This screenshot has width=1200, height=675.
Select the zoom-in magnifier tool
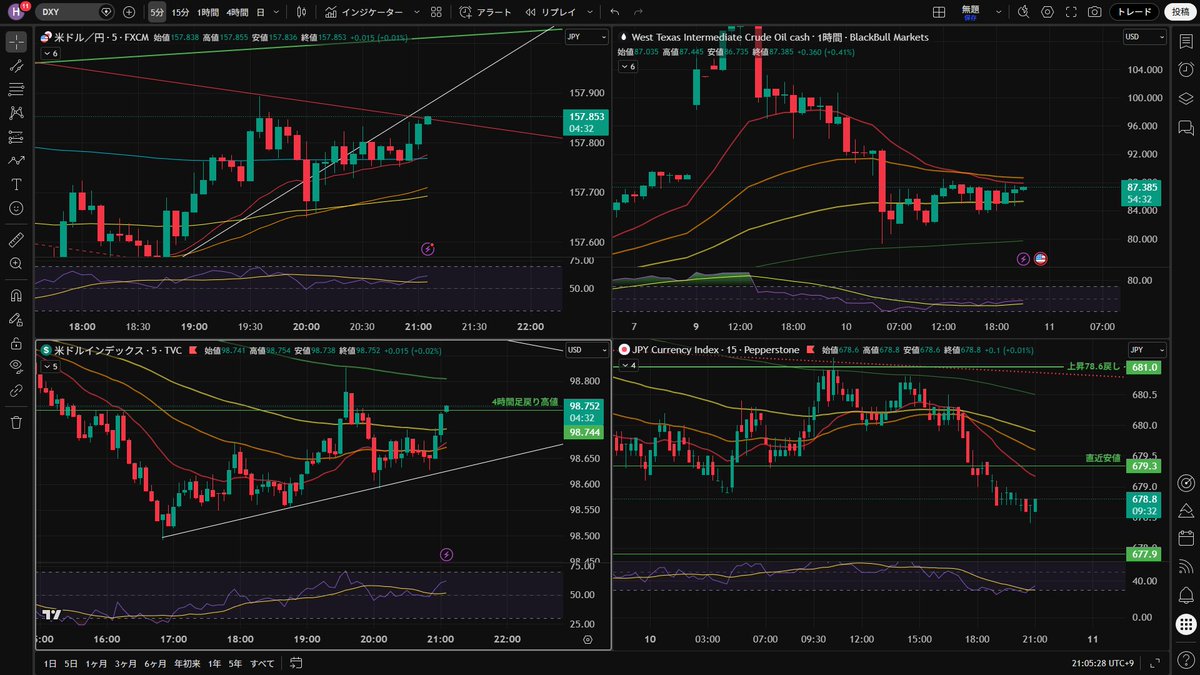point(16,264)
